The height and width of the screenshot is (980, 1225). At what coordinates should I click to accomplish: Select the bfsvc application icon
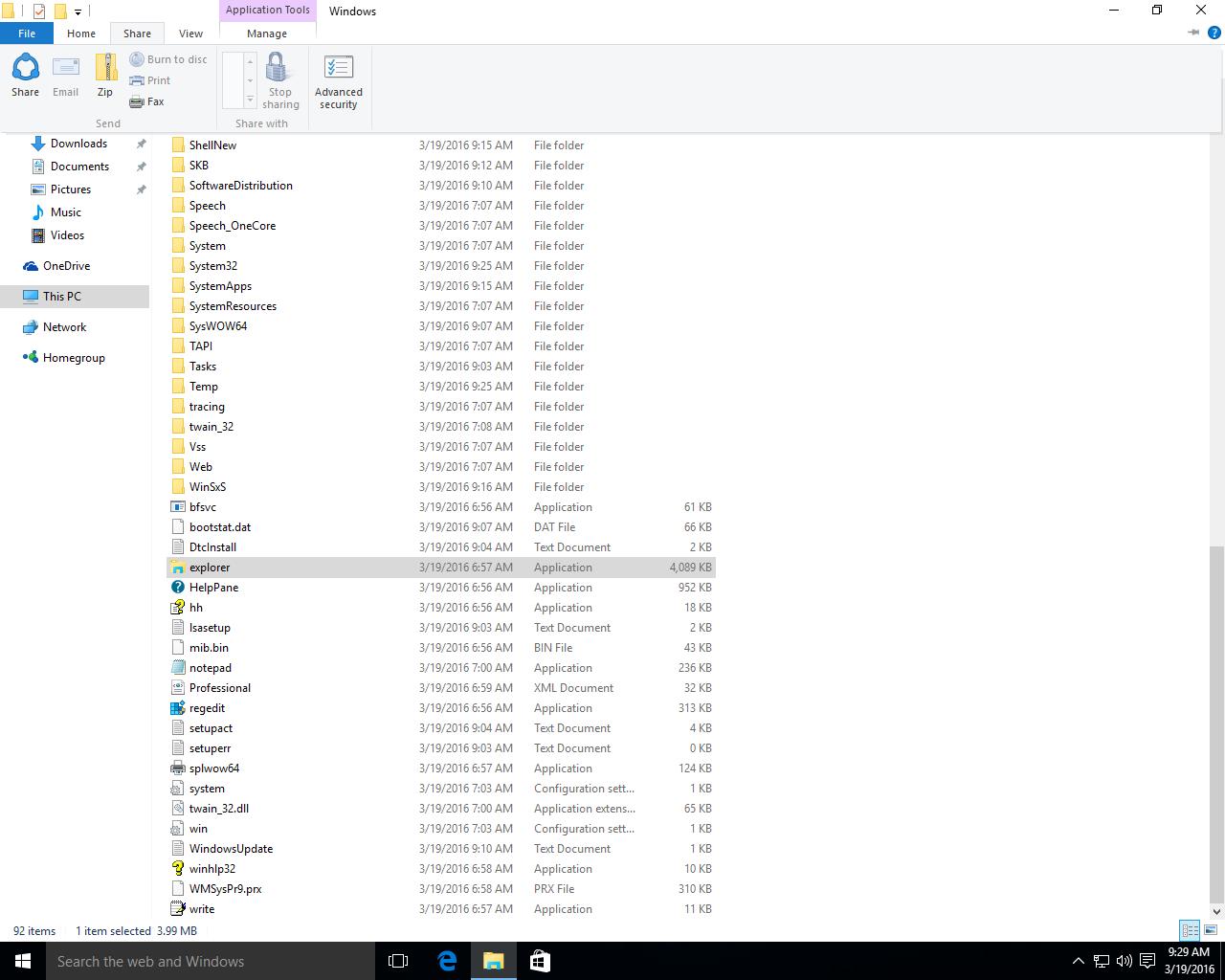177,507
